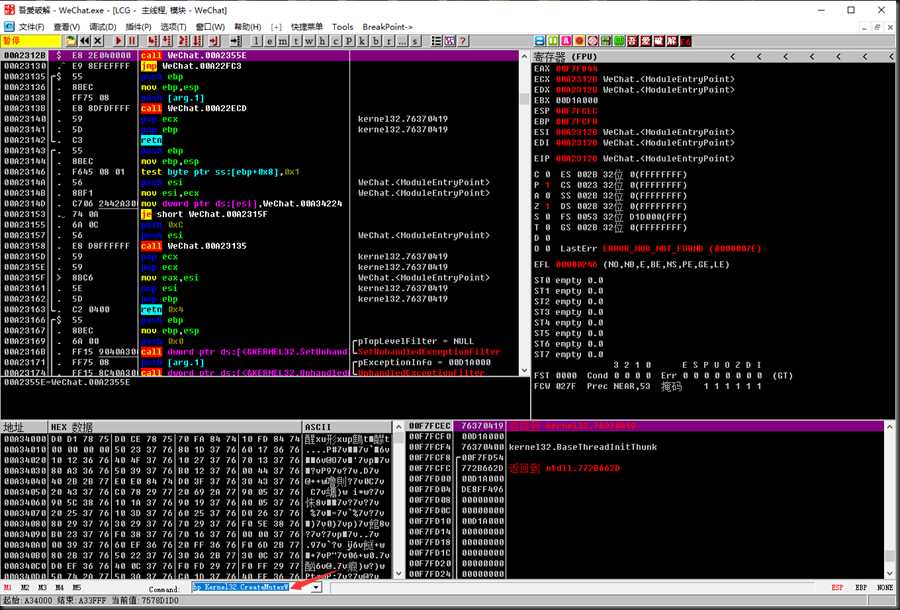Select NONE stack mode button

coord(885,588)
